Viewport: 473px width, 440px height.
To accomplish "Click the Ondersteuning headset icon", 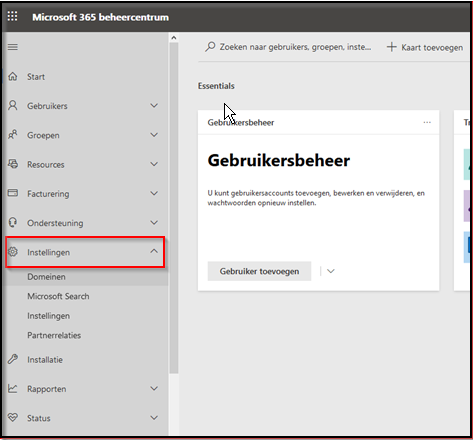I will (13, 222).
